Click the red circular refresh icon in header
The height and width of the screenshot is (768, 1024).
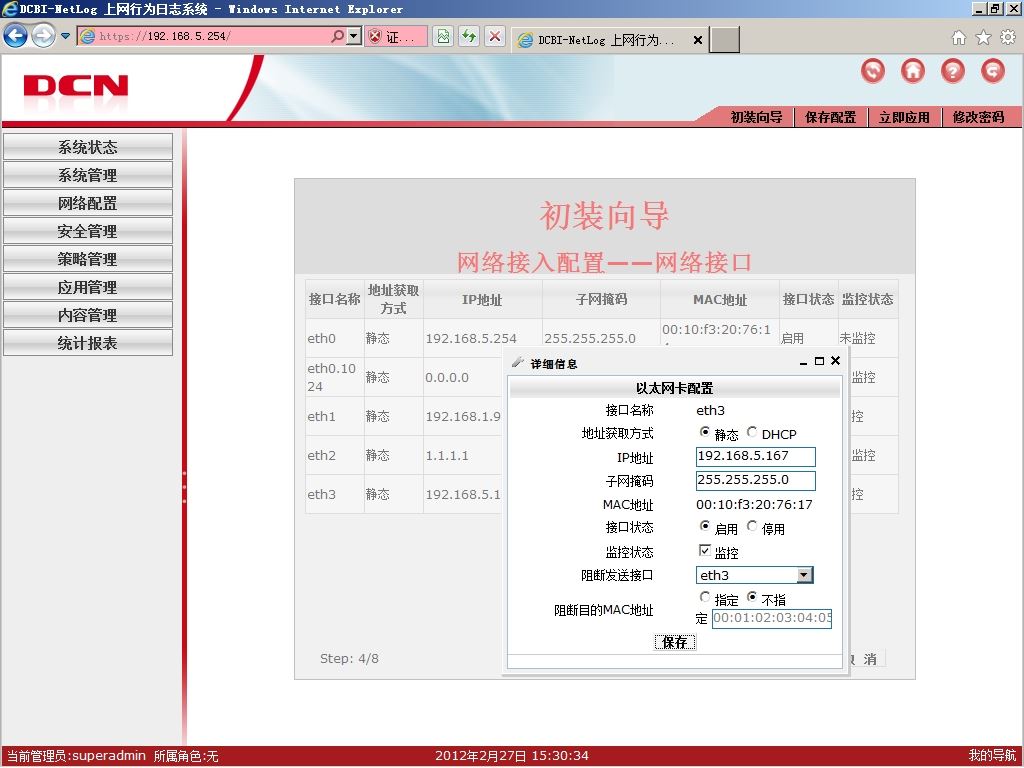click(873, 71)
